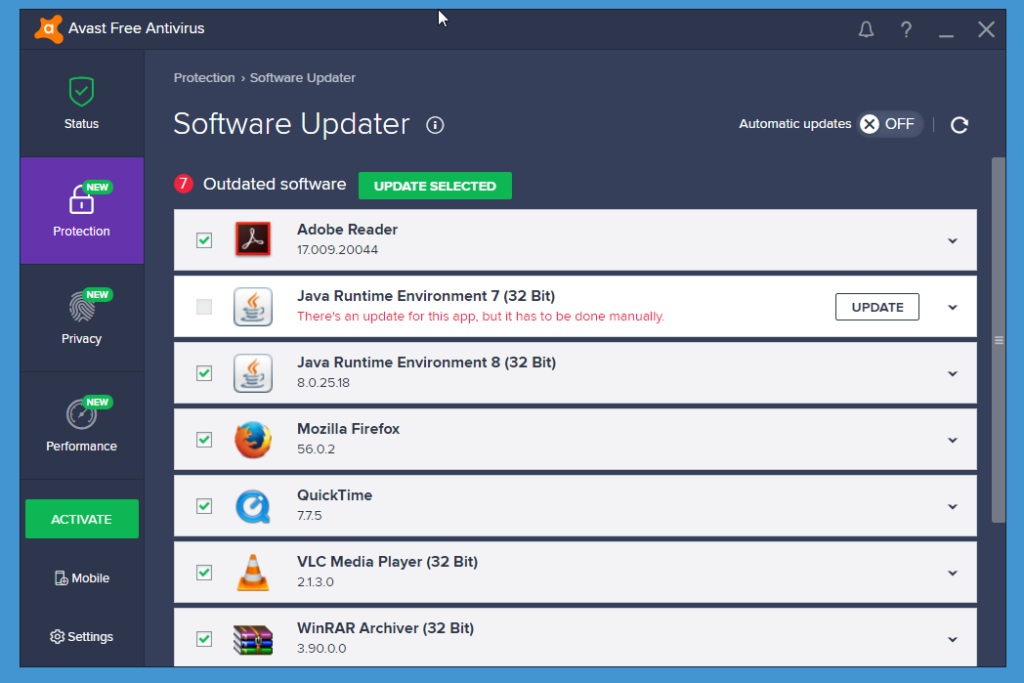Uncheck the QuickTime checkbox
The height and width of the screenshot is (683, 1024).
(x=204, y=507)
